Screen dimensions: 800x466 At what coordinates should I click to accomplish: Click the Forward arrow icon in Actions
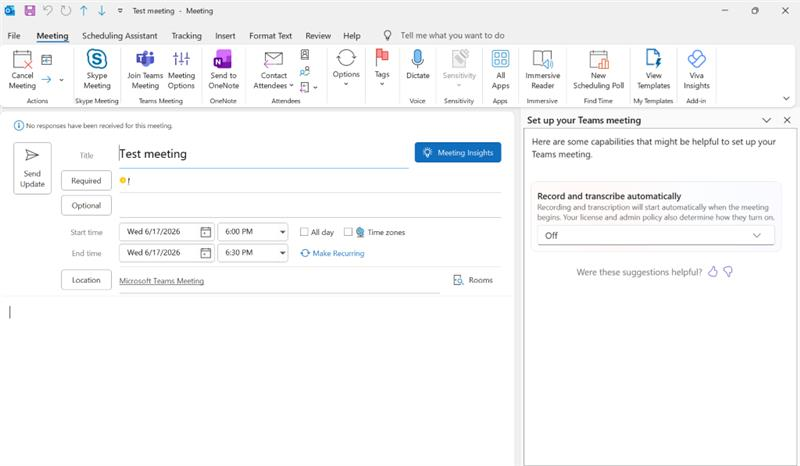pos(46,80)
